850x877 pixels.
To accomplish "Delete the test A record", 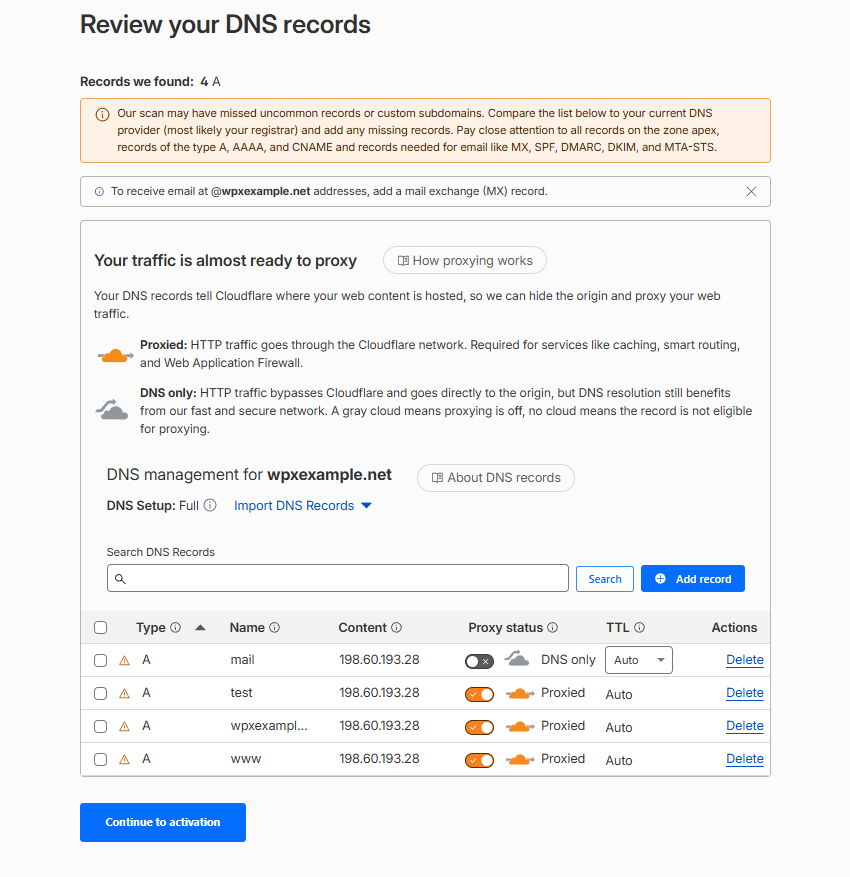I will coord(744,693).
